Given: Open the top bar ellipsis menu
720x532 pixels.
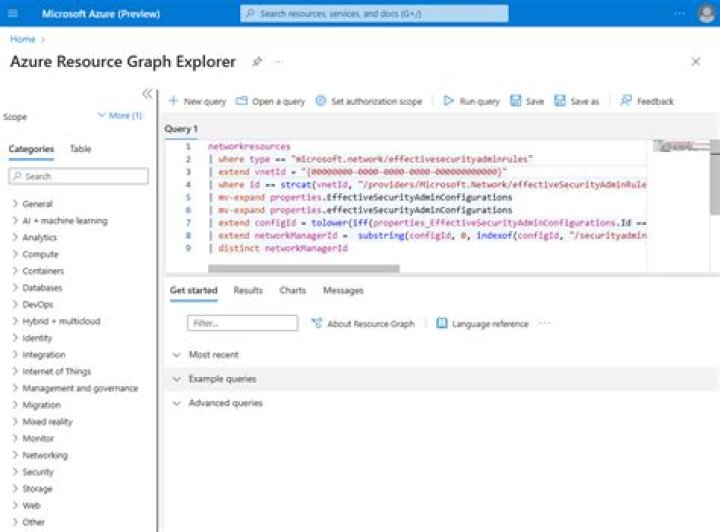Looking at the screenshot, I should coord(680,13).
